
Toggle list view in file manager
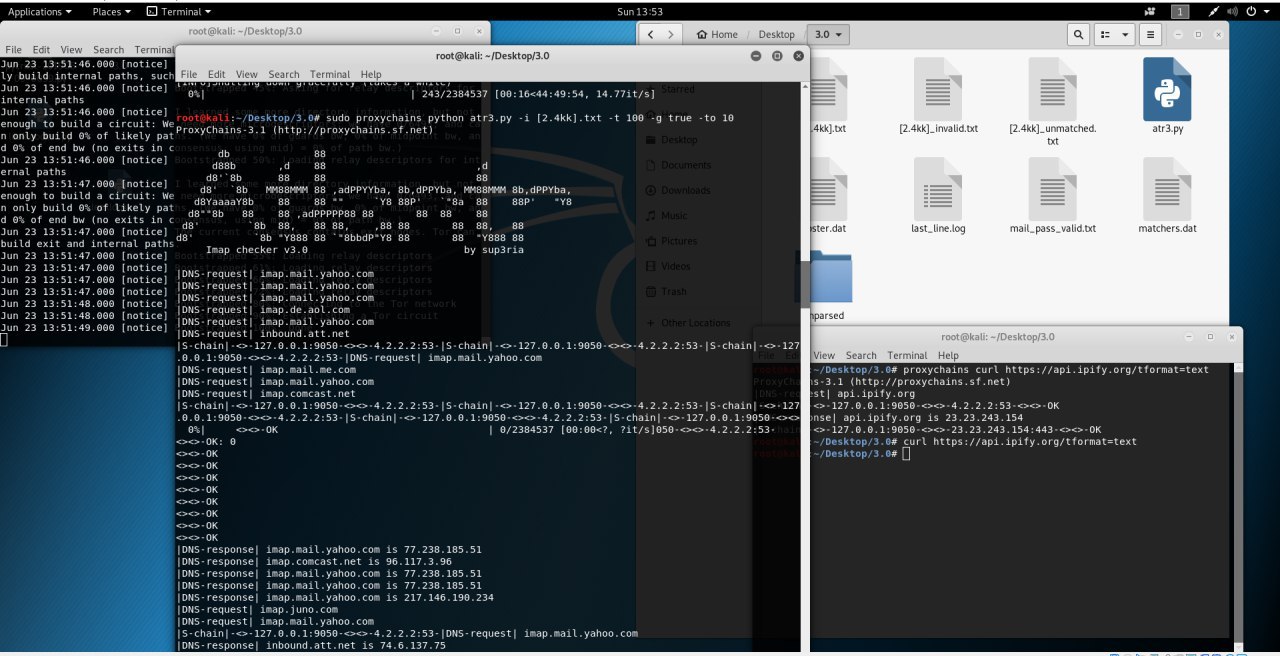pos(1106,34)
